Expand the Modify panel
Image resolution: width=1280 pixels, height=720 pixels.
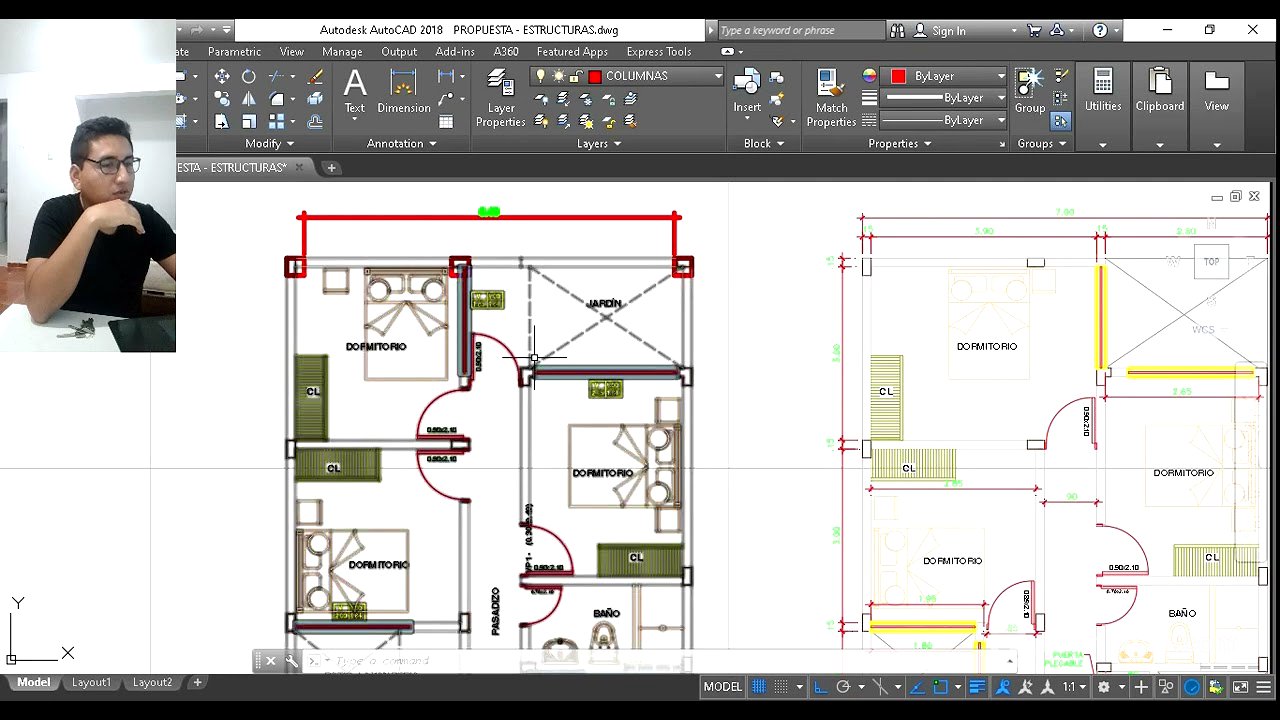pyautogui.click(x=270, y=144)
